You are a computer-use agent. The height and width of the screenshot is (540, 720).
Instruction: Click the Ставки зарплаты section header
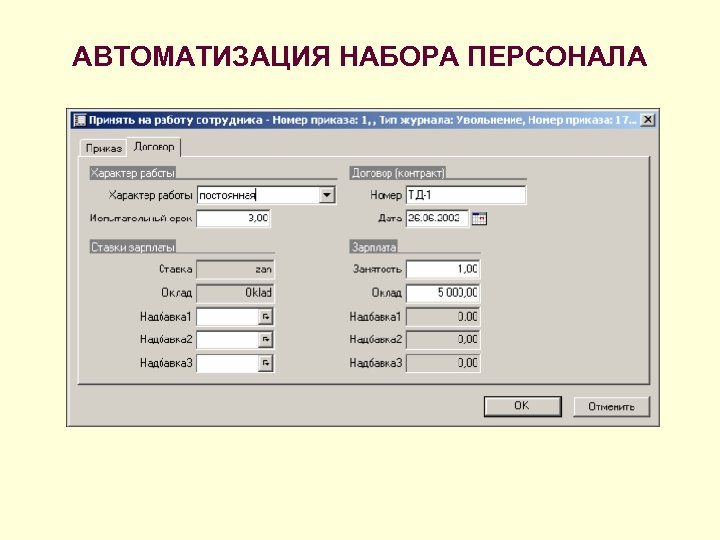[x=133, y=247]
